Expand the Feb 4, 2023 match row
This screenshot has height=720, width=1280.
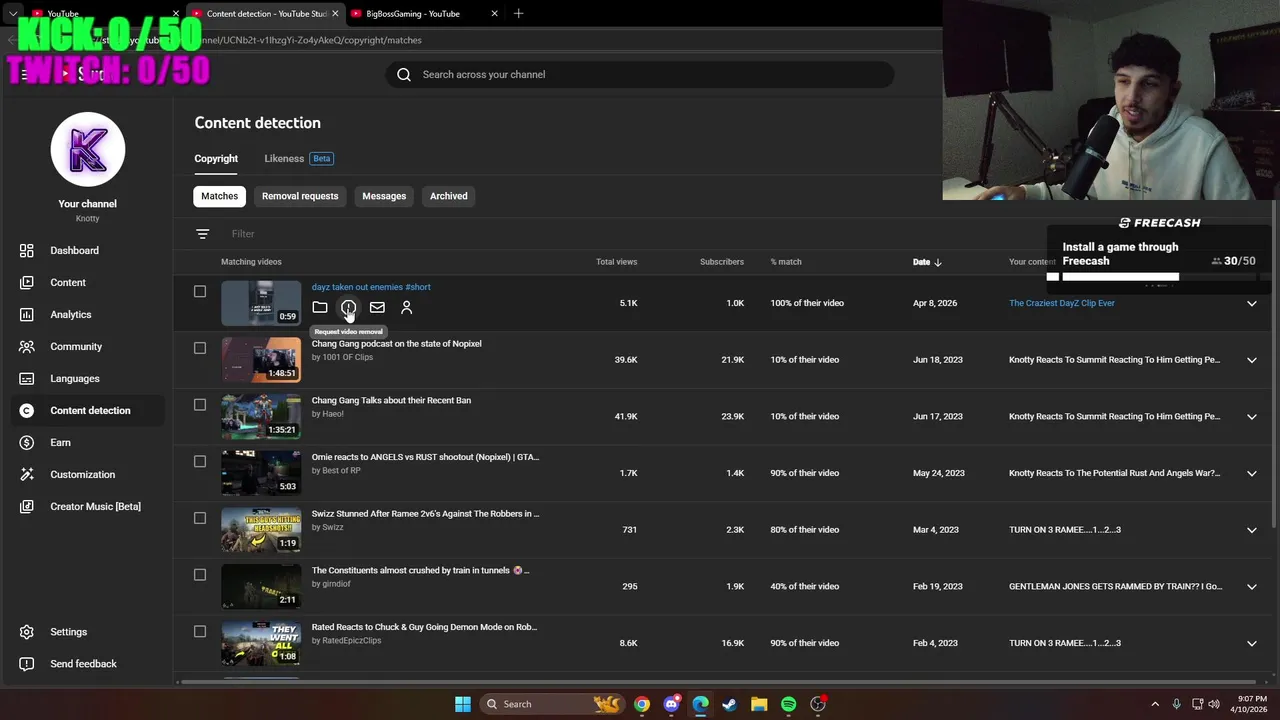1252,643
